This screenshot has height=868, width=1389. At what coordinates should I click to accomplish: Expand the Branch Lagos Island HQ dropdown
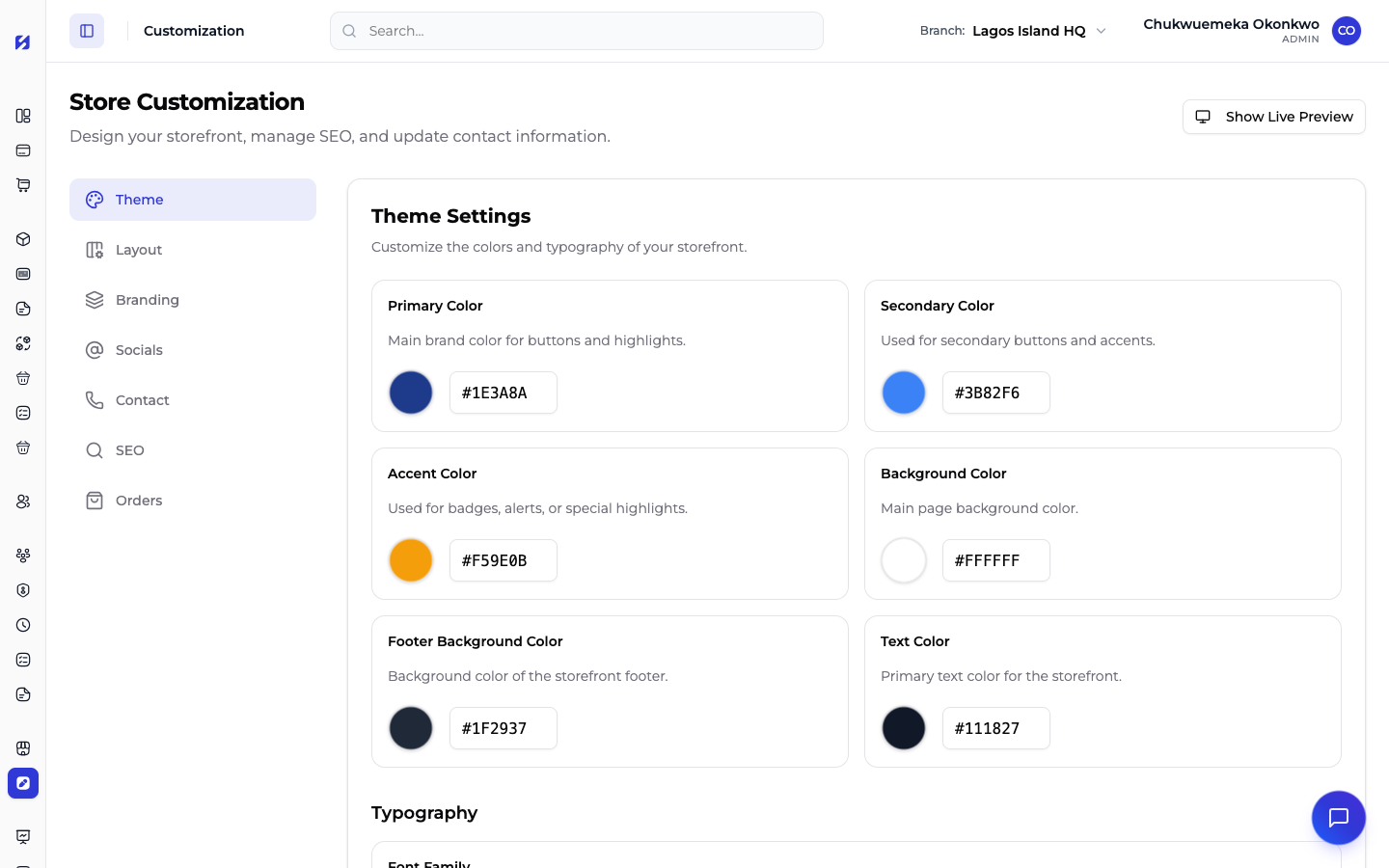[x=1013, y=31]
